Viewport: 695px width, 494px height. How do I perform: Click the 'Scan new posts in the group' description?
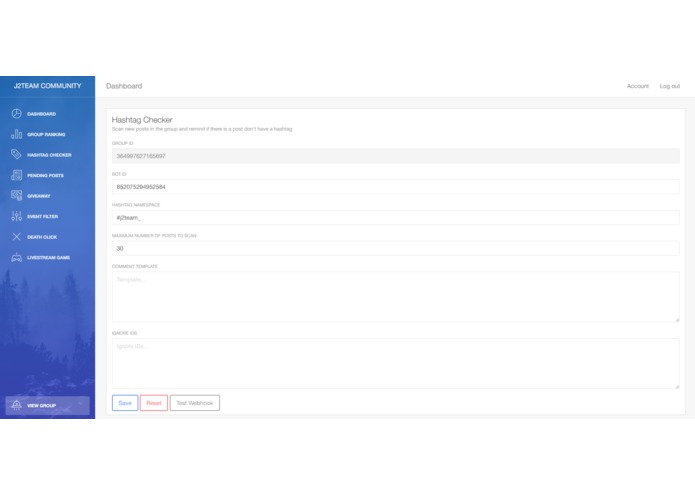point(202,129)
